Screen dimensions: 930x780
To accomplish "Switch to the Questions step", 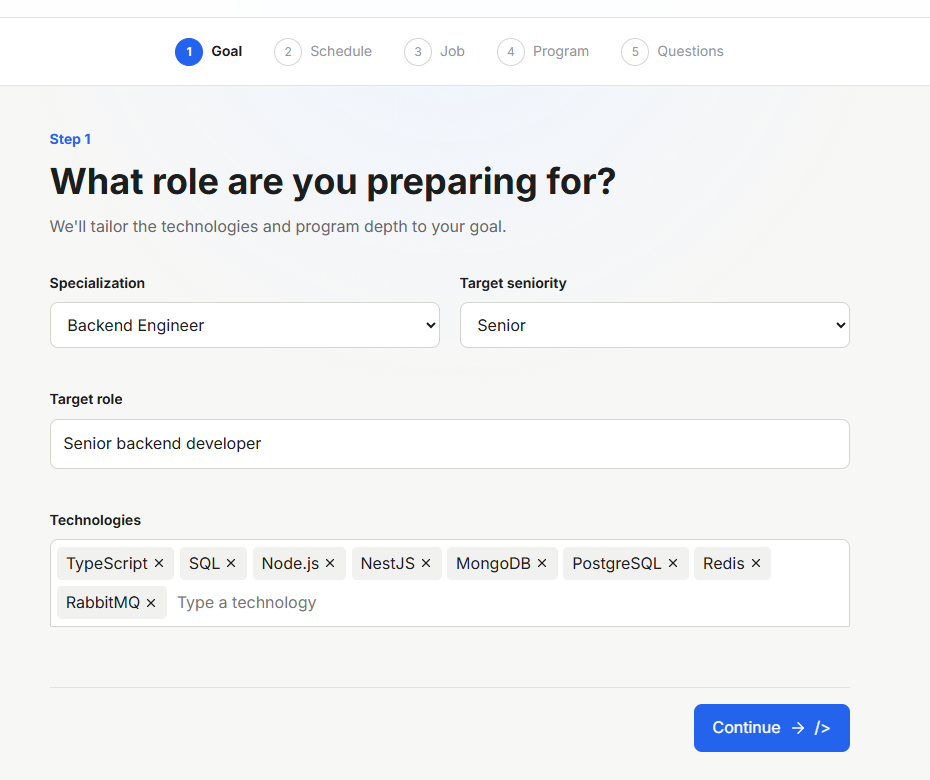I will [673, 52].
